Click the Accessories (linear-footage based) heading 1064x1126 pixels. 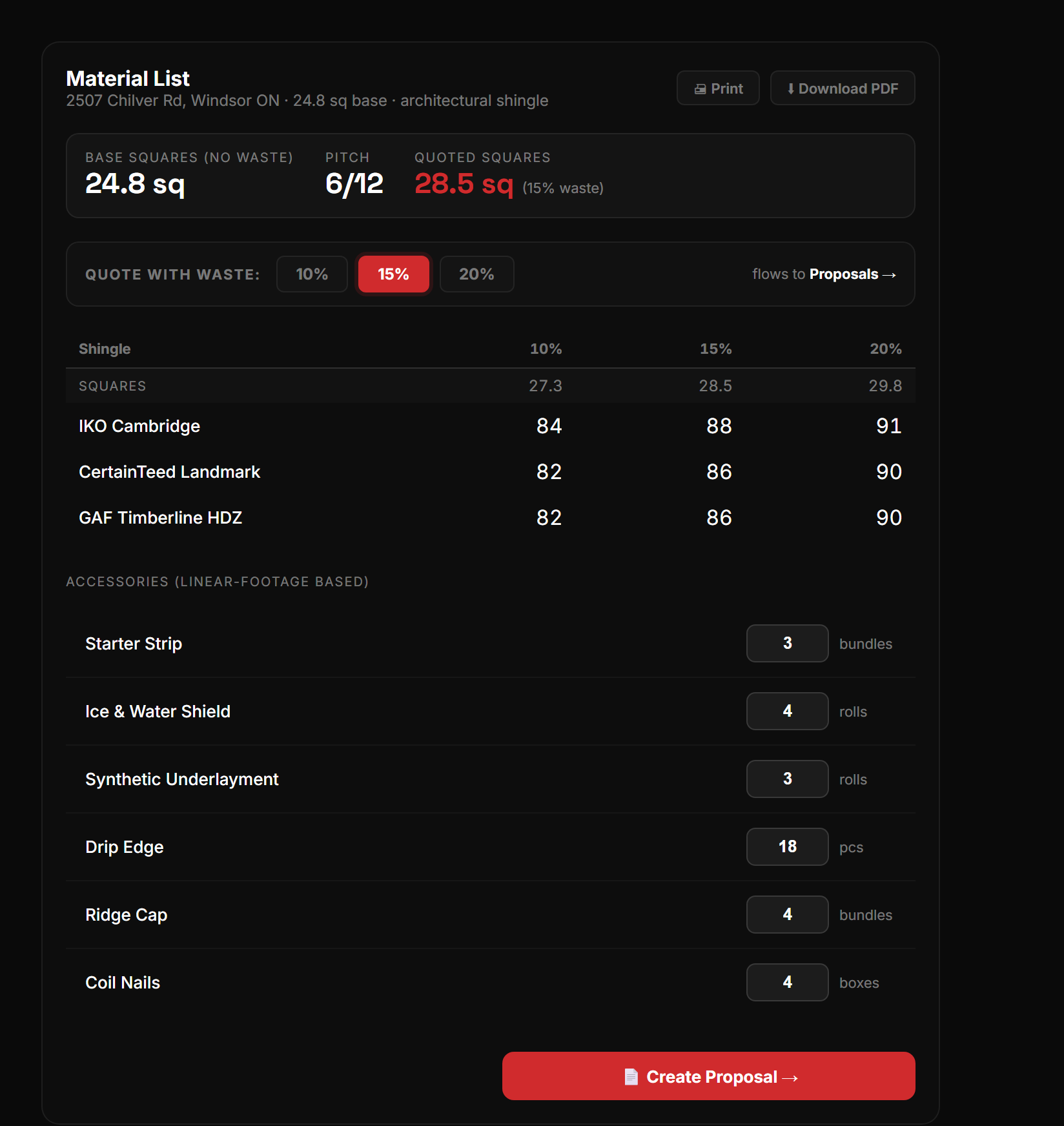[x=218, y=582]
